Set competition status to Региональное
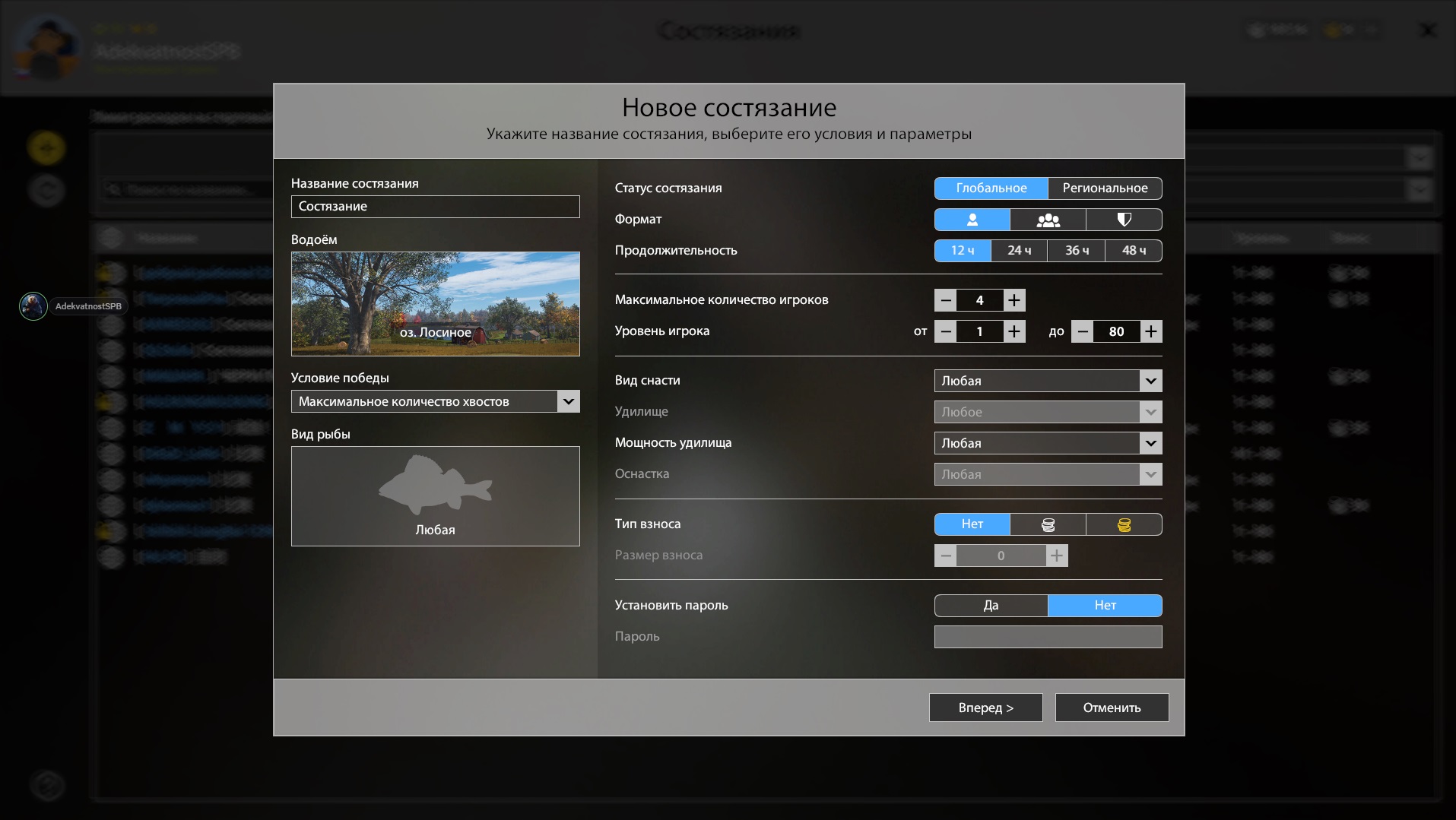Viewport: 1456px width, 820px height. pos(1105,188)
